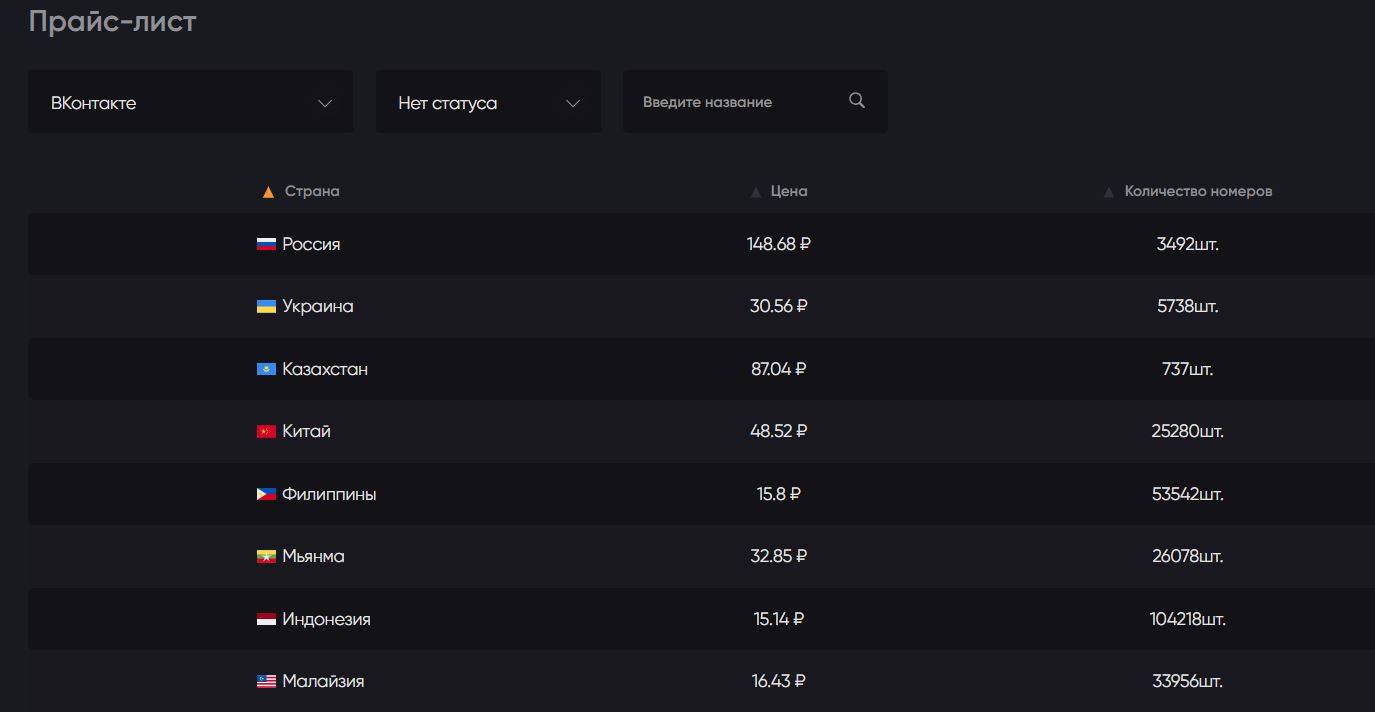Image resolution: width=1375 pixels, height=712 pixels.
Task: Click the Myanmar flag icon
Action: pos(266,557)
